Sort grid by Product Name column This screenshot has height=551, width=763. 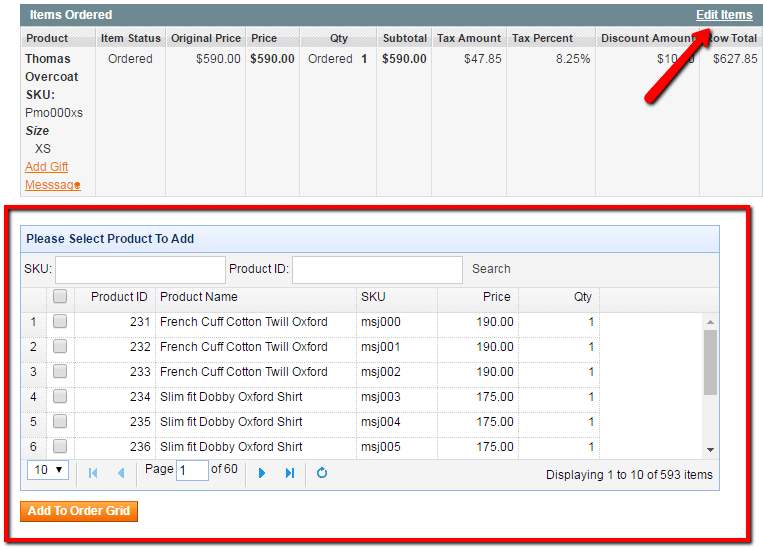(x=199, y=297)
